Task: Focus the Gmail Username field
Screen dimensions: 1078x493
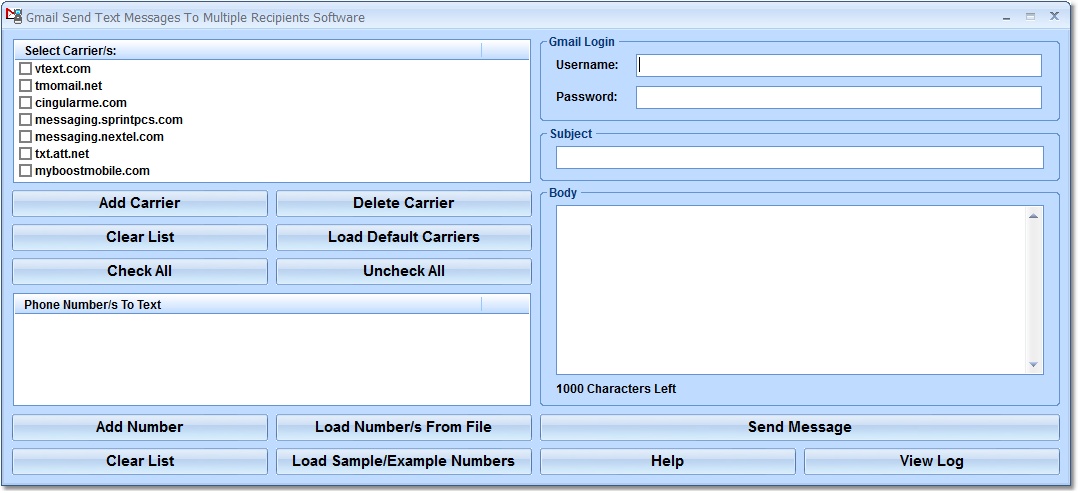Action: pos(839,65)
